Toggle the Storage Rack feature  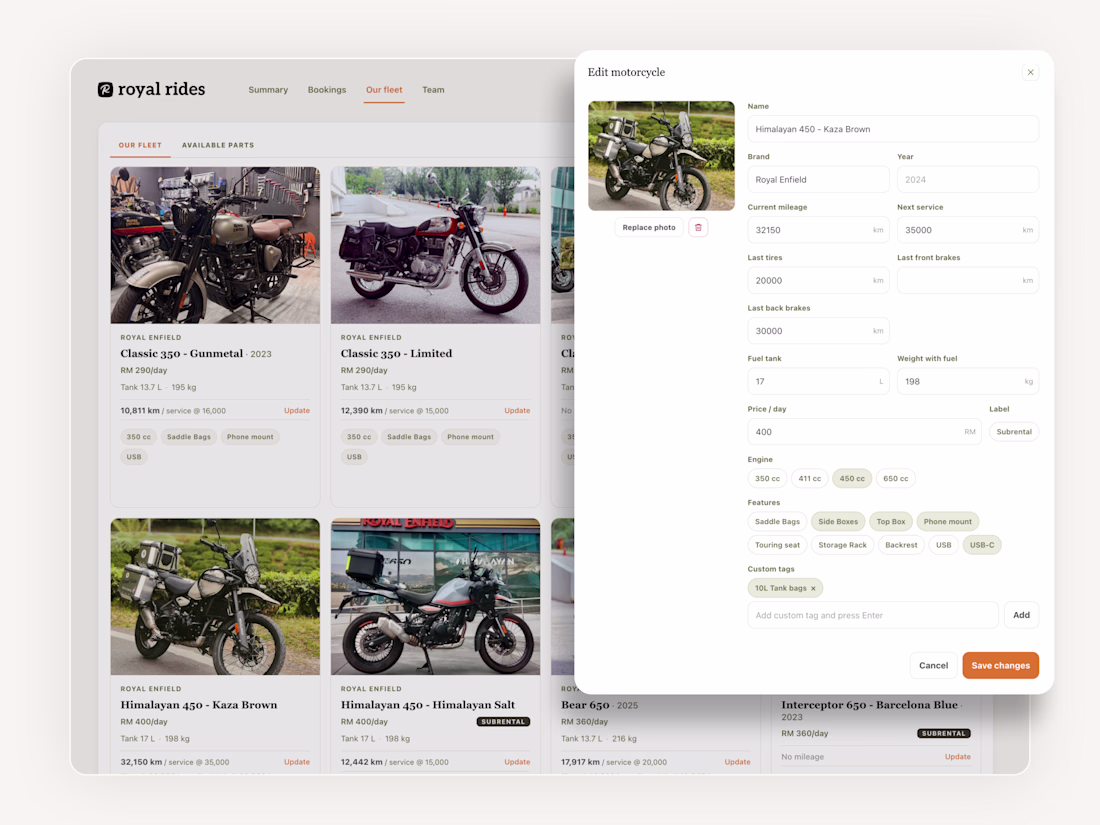click(x=842, y=545)
